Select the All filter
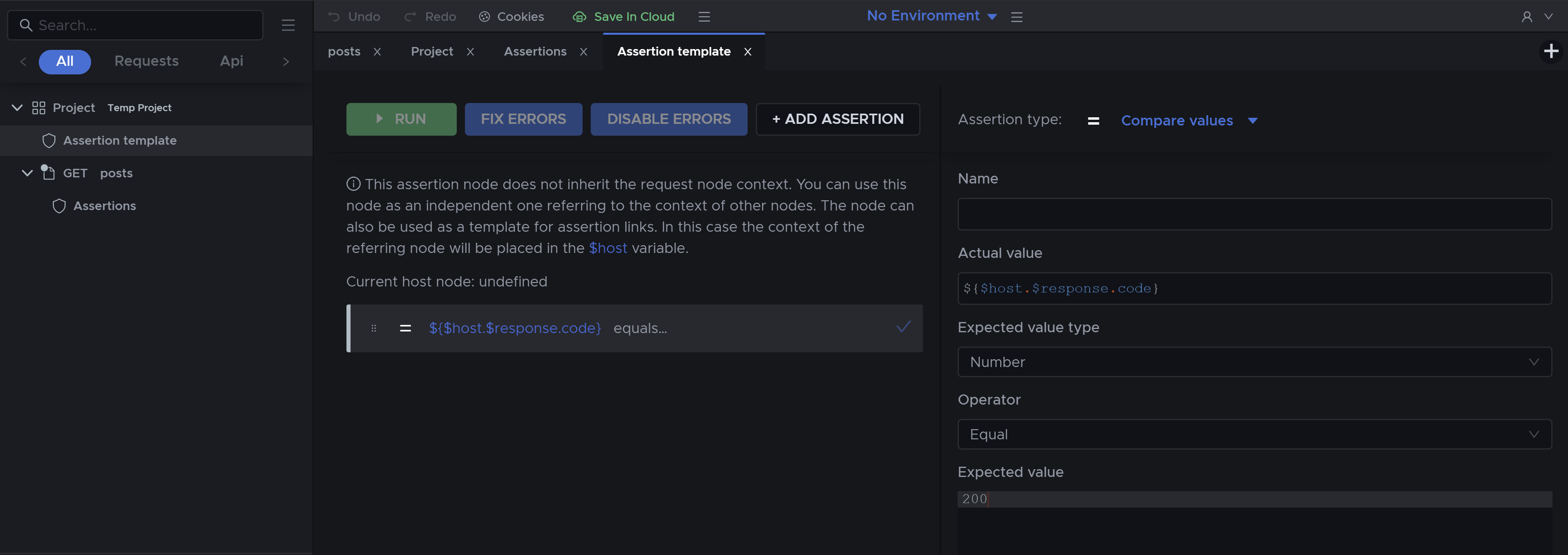Image resolution: width=1568 pixels, height=555 pixels. [65, 62]
